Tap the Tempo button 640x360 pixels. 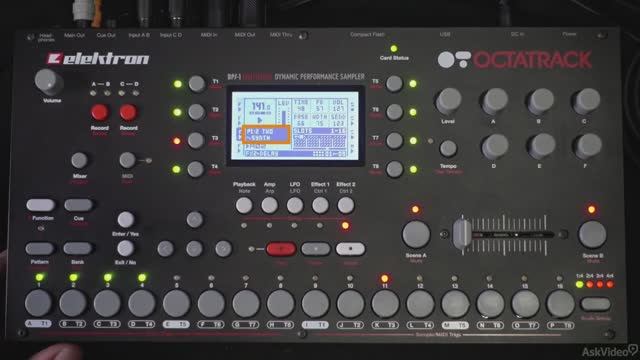pyautogui.click(x=448, y=149)
